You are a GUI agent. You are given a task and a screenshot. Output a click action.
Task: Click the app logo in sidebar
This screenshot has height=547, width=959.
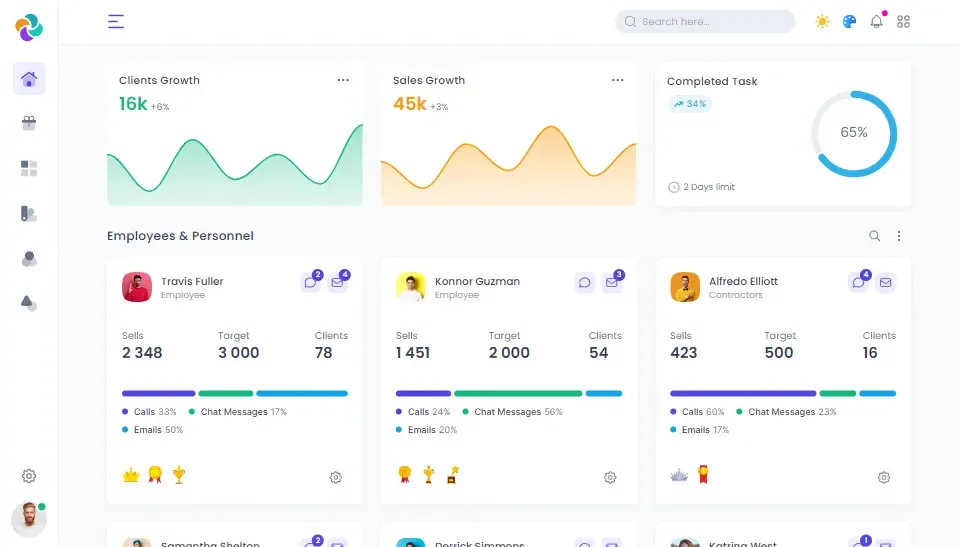(29, 27)
